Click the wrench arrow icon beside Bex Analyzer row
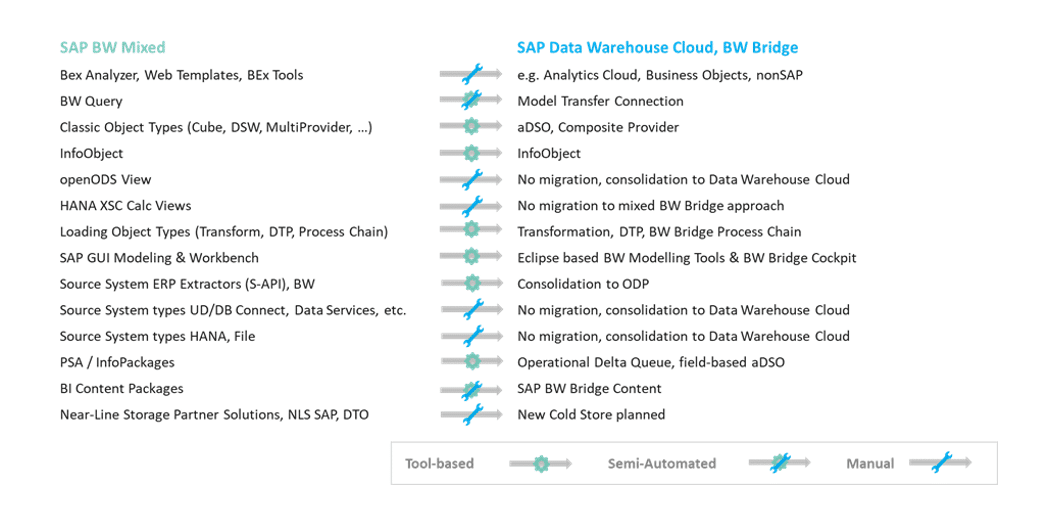Viewport: 1043px width, 517px height. click(x=471, y=74)
